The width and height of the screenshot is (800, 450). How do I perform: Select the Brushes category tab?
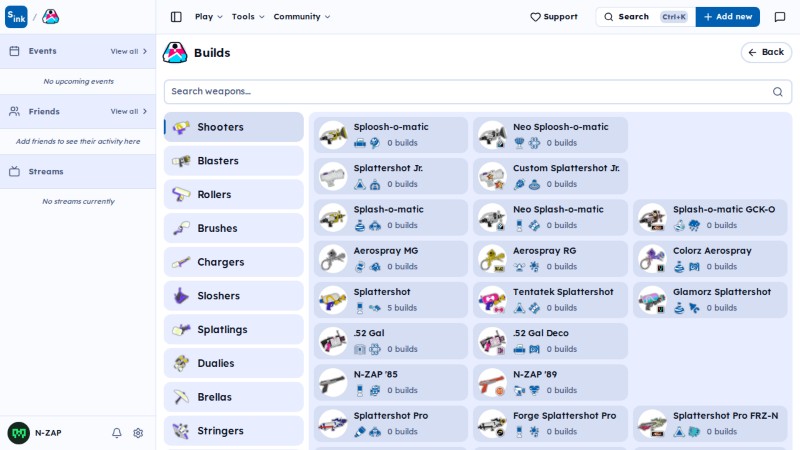(x=234, y=228)
